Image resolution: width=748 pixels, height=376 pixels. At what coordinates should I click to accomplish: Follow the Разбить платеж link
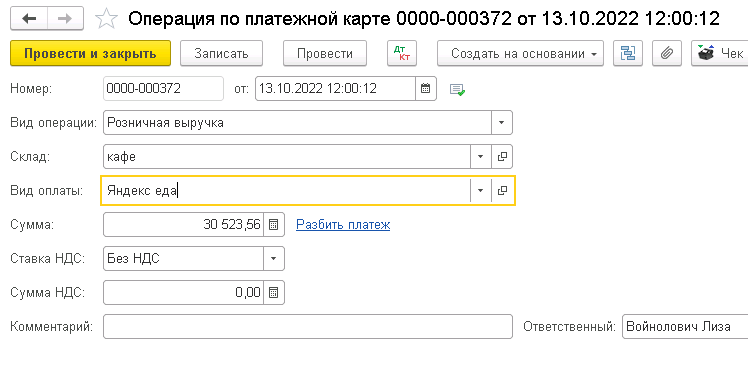(x=343, y=224)
